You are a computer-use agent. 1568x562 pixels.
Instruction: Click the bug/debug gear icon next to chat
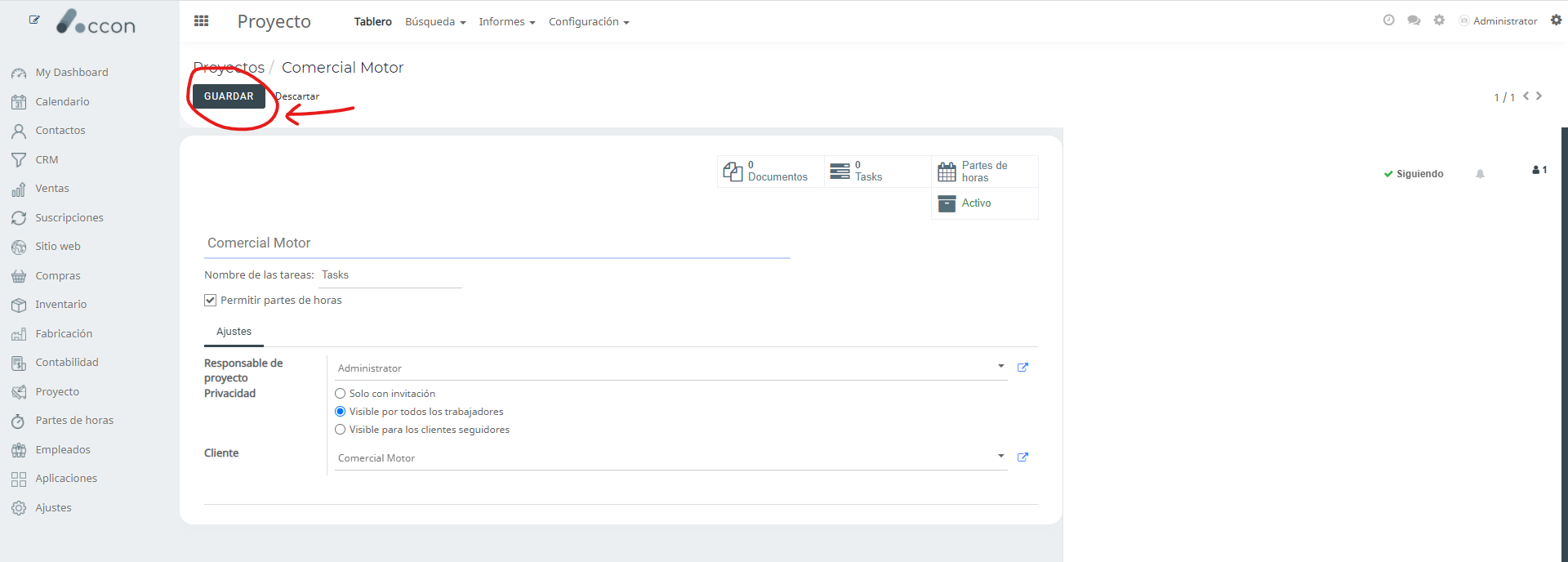coord(1439,20)
